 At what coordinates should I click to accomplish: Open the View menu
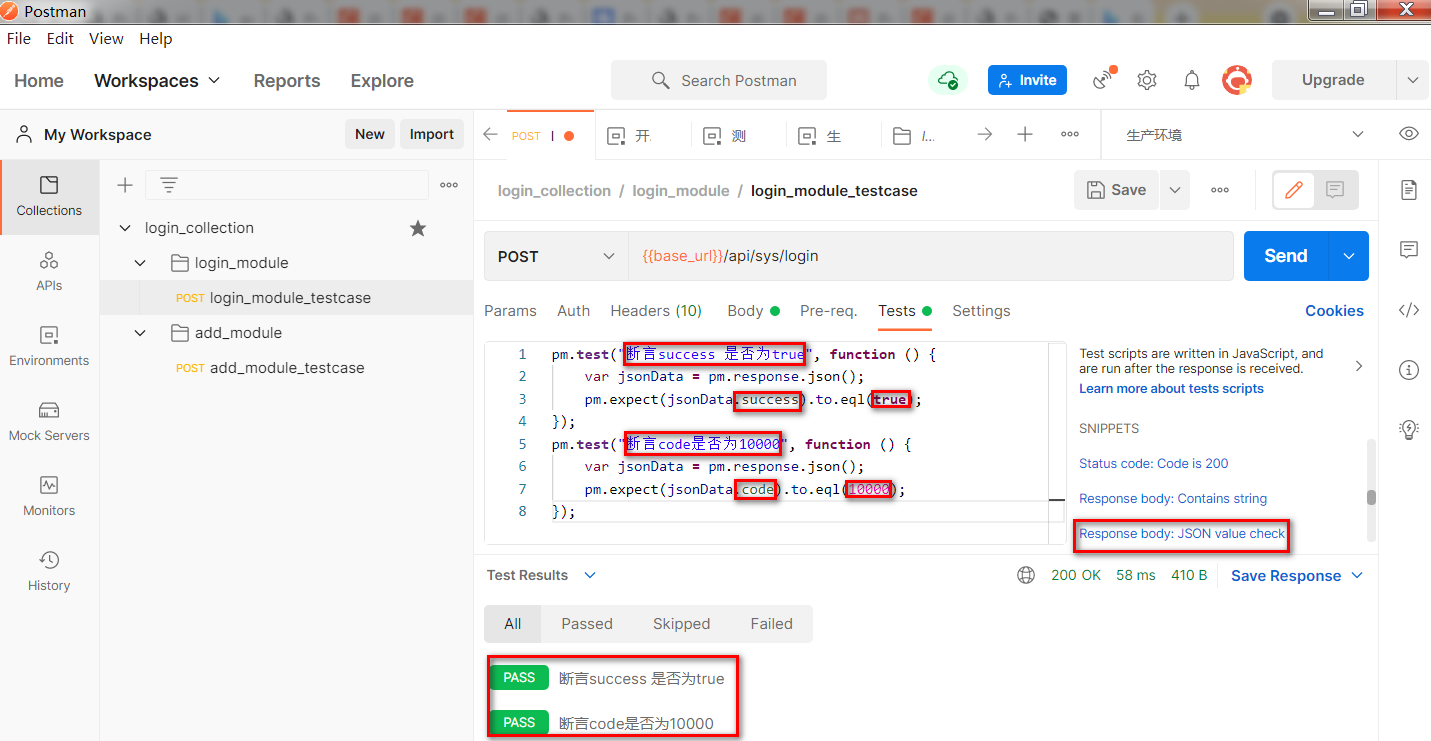point(106,38)
